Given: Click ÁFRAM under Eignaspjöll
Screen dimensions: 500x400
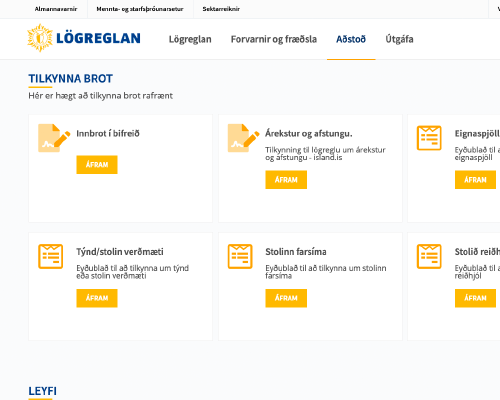Looking at the screenshot, I should pos(475,180).
